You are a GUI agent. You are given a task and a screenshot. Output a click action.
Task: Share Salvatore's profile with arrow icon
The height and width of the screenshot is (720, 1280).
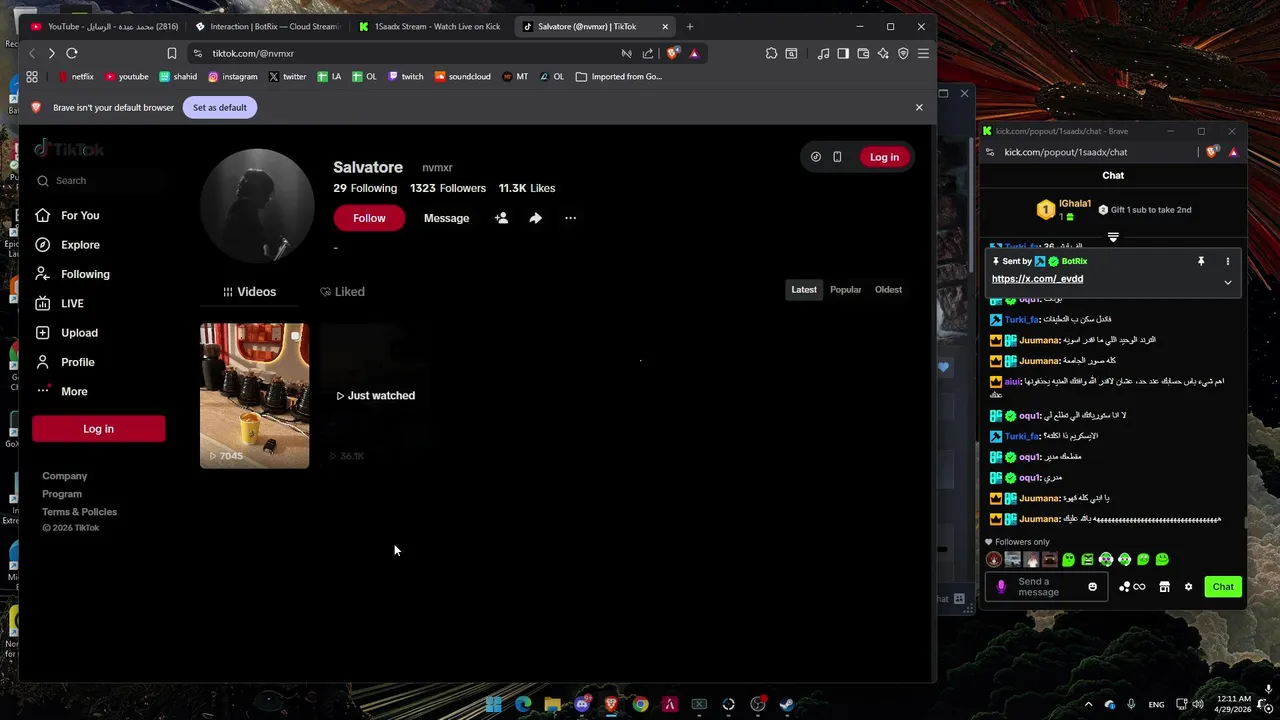tap(536, 218)
